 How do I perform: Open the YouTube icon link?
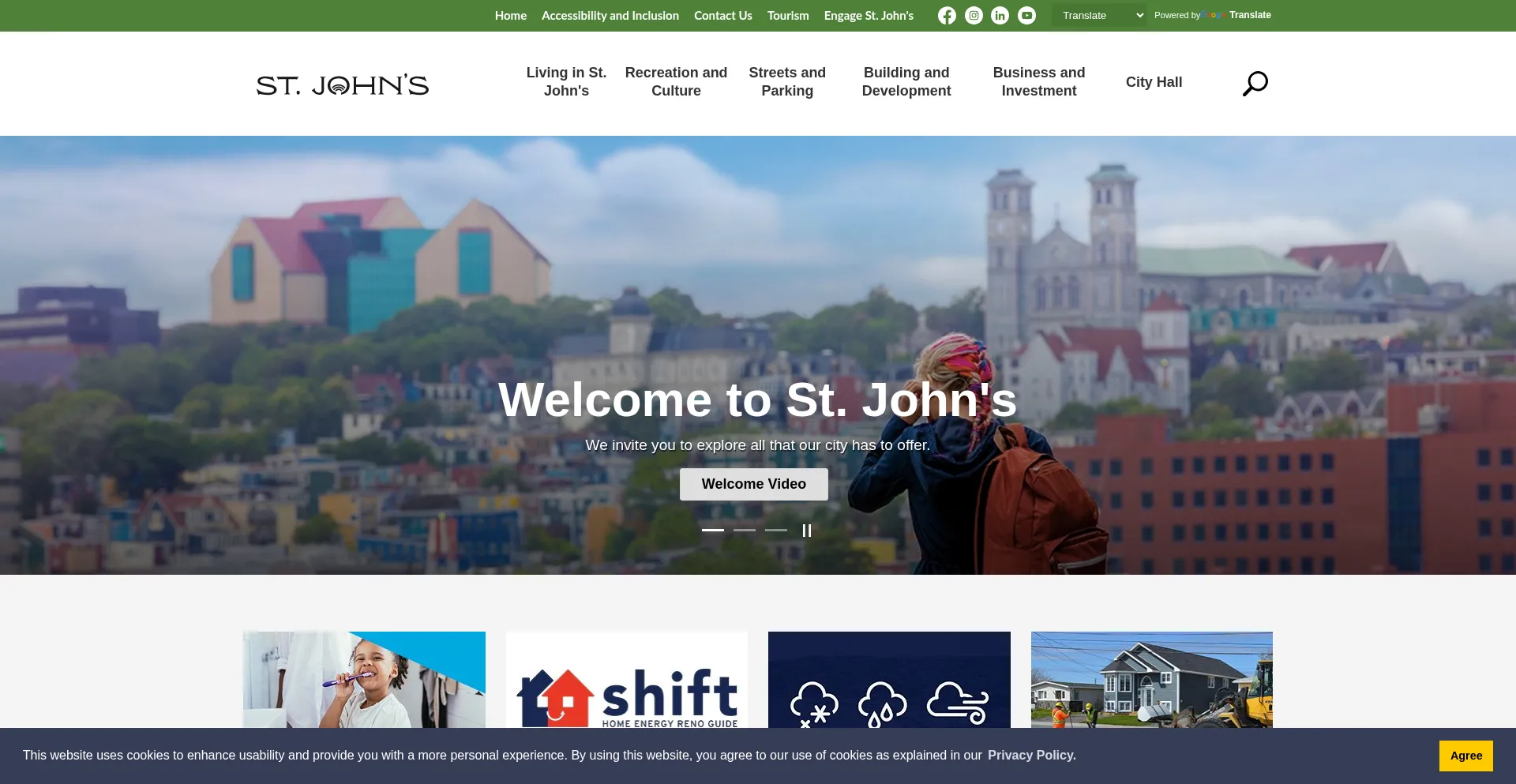click(x=1026, y=16)
